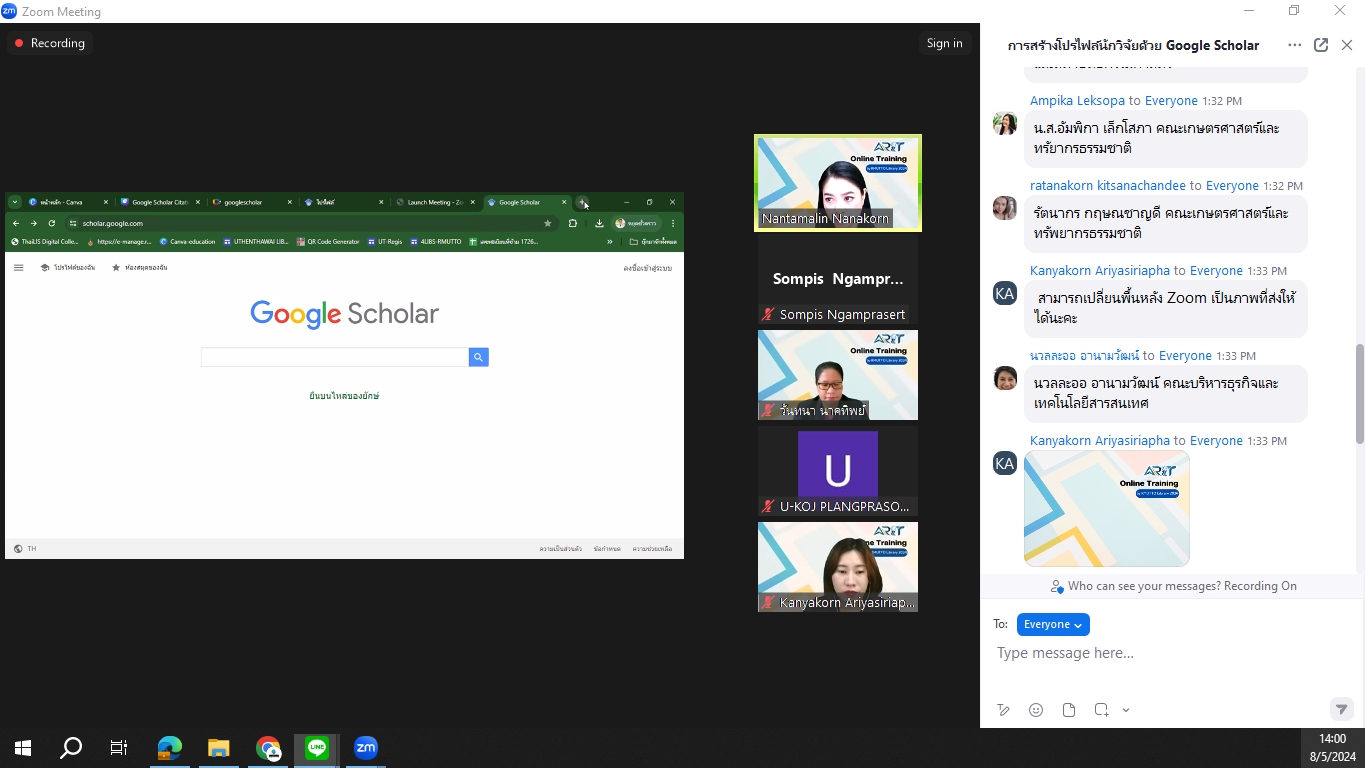Open the LINE app from the taskbar
The height and width of the screenshot is (768, 1365).
(317, 748)
